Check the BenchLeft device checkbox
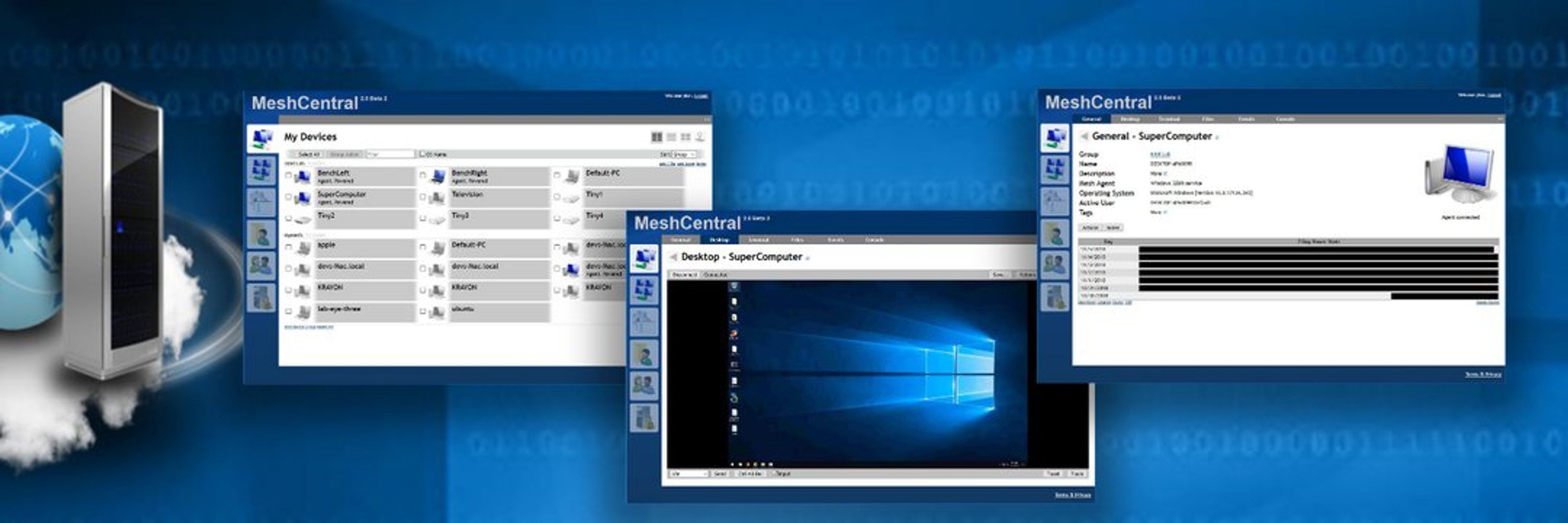Screen dimensions: 1568x523 [289, 175]
